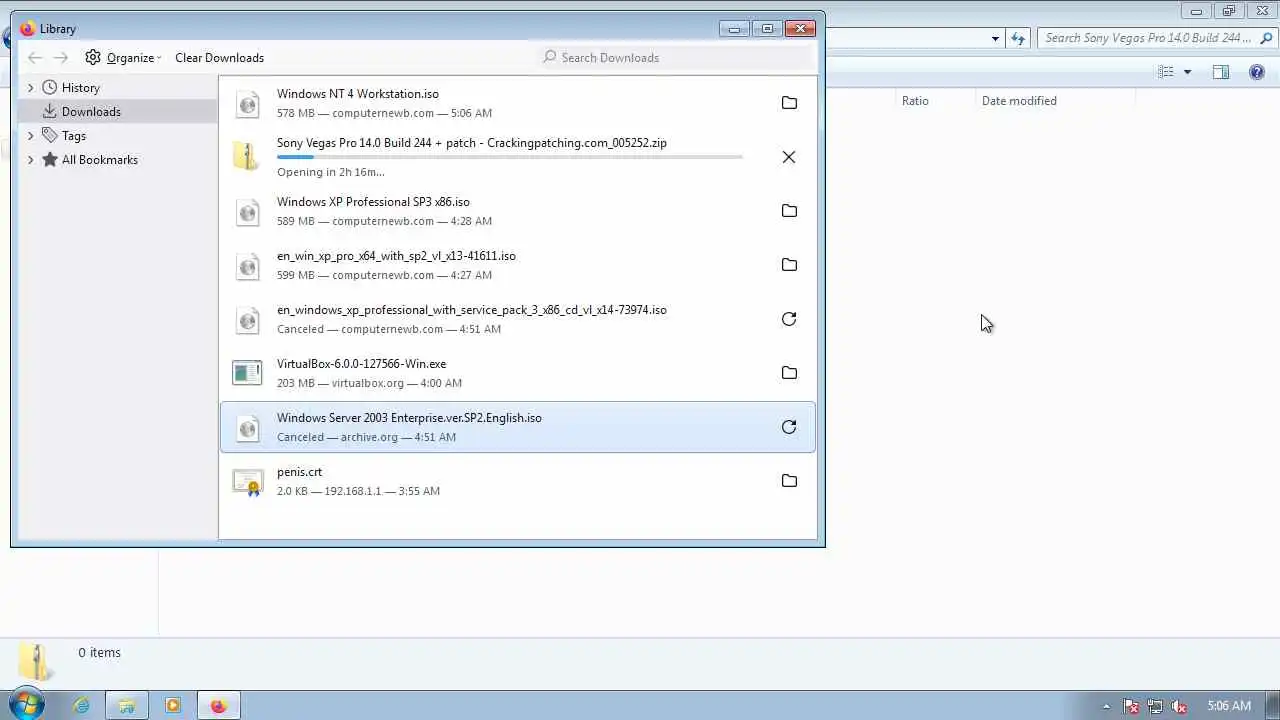Image resolution: width=1280 pixels, height=720 pixels.
Task: Click the penis.crt certificate file icon
Action: click(247, 482)
